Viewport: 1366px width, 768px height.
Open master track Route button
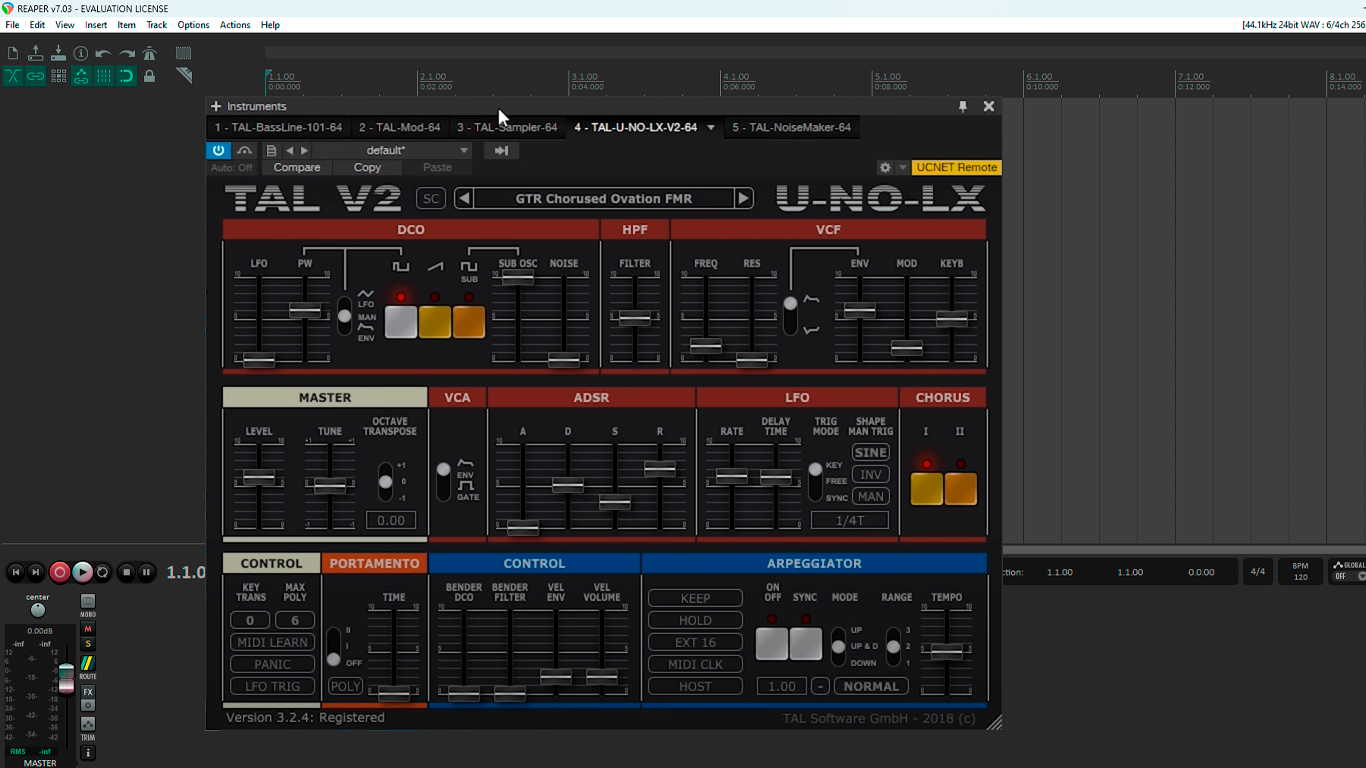88,664
